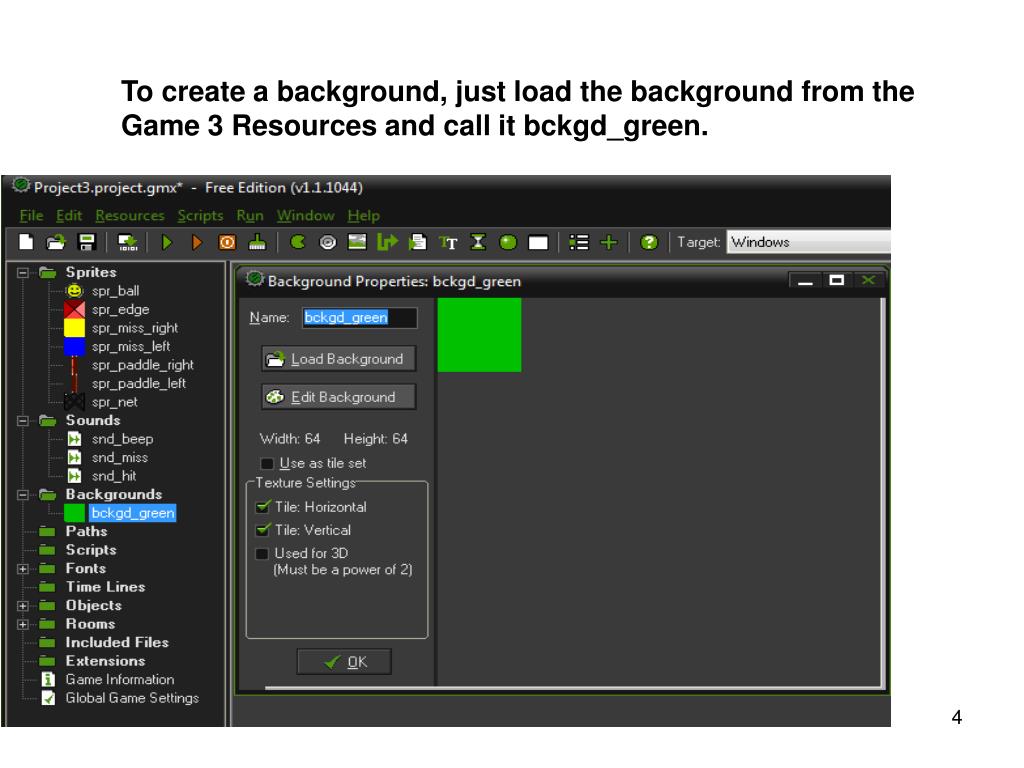Create a background with the picture icon
The image size is (1024, 768).
click(x=357, y=242)
